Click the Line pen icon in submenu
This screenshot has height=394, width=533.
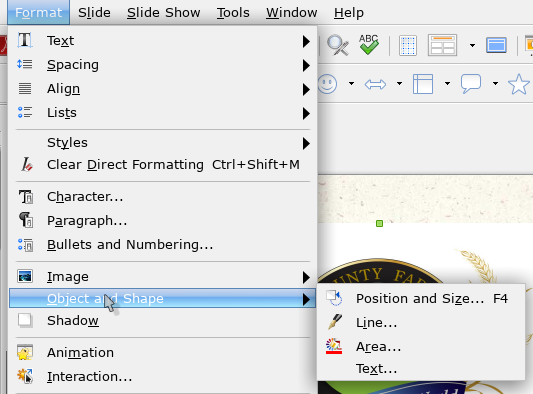point(335,322)
